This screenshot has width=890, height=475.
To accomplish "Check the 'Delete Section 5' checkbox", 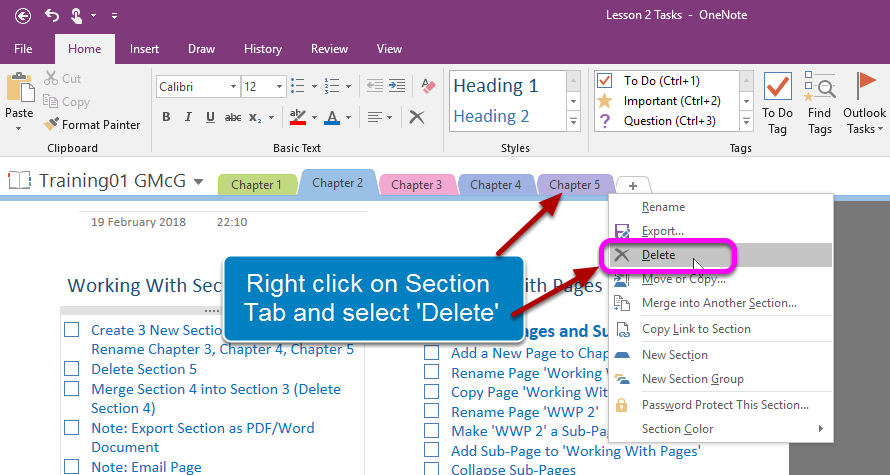I will (x=72, y=369).
